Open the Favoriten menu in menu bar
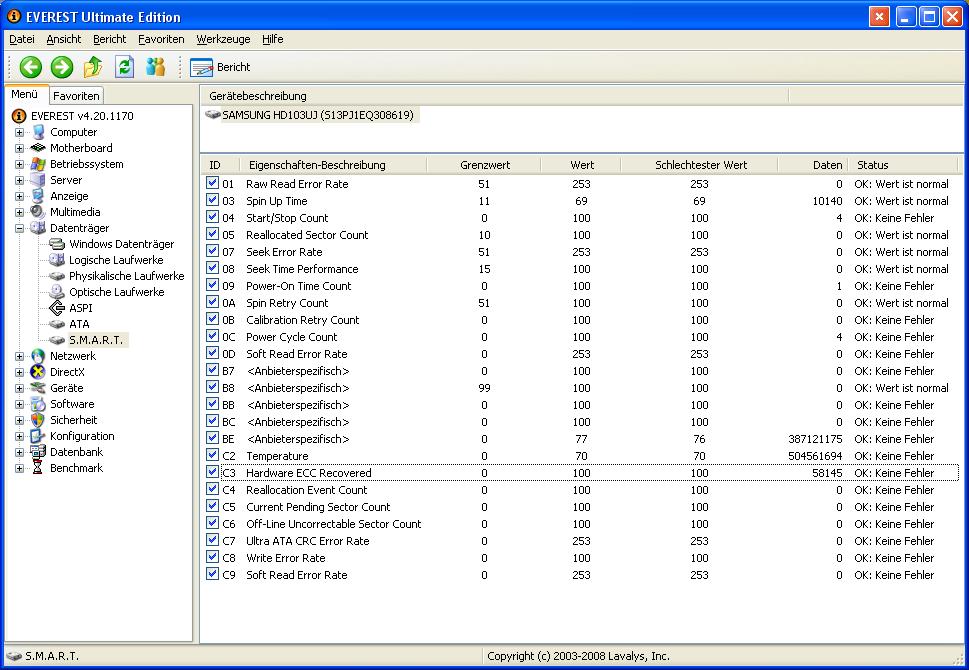This screenshot has width=969, height=670. (161, 39)
